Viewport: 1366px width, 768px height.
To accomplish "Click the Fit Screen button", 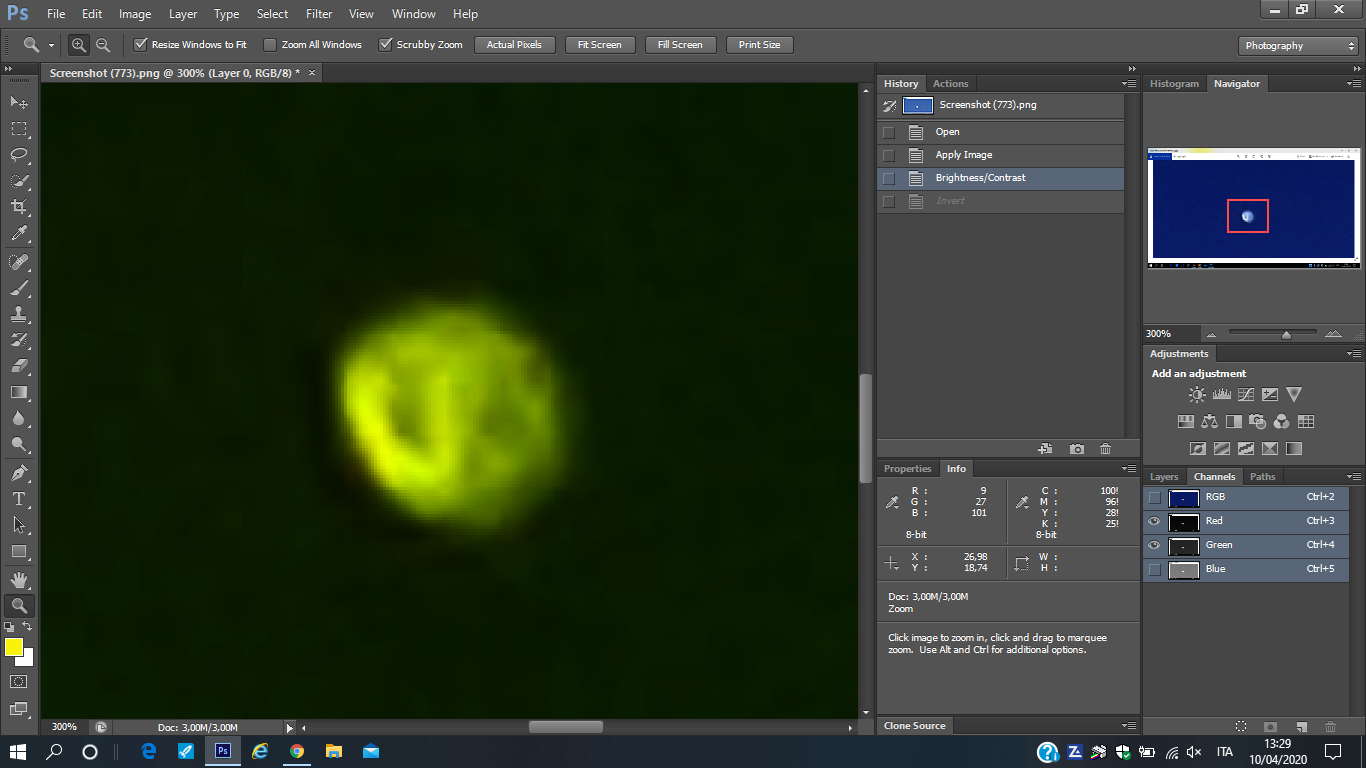I will 600,45.
